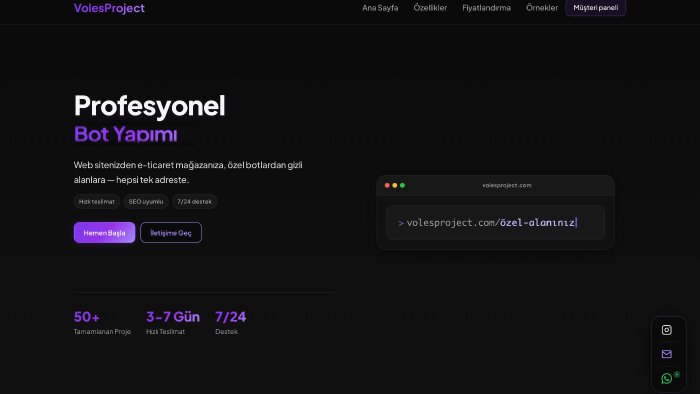
Task: Click the Profesyonel heading
Action: click(x=150, y=106)
